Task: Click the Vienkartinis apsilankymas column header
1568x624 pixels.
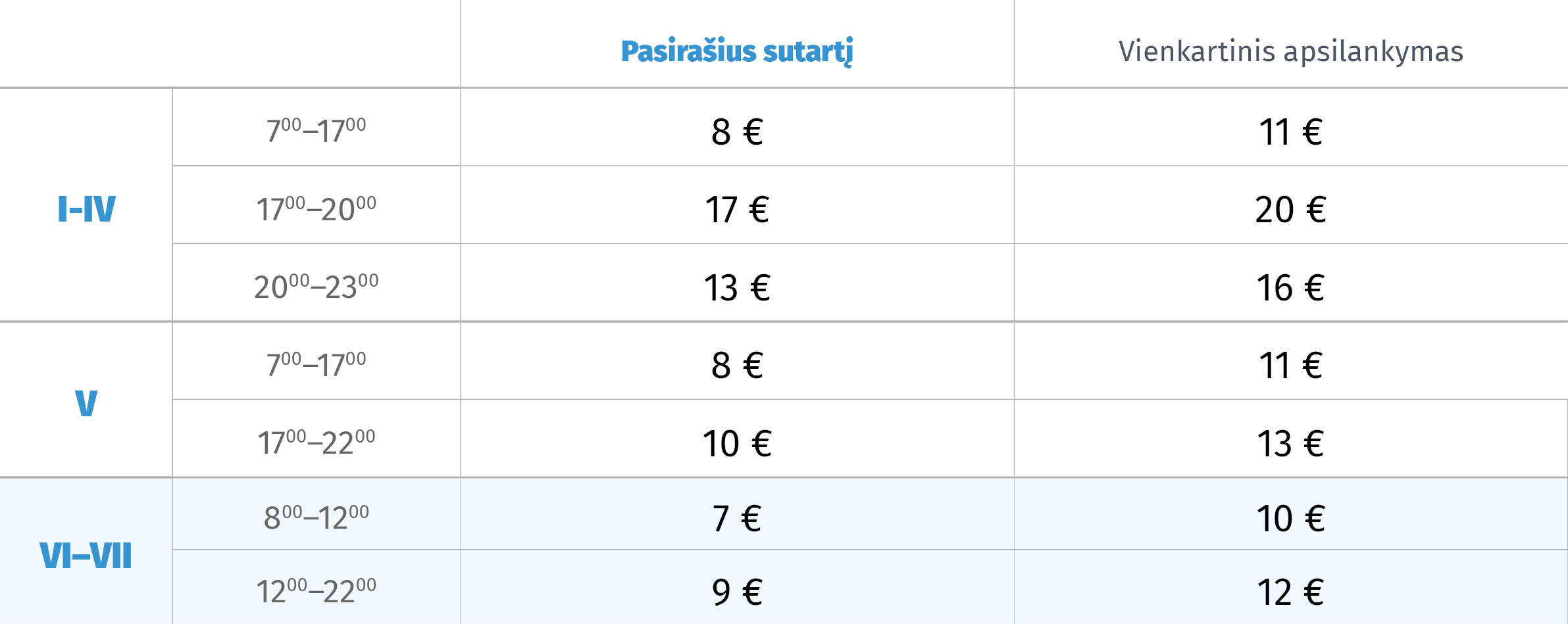Action: click(1291, 51)
